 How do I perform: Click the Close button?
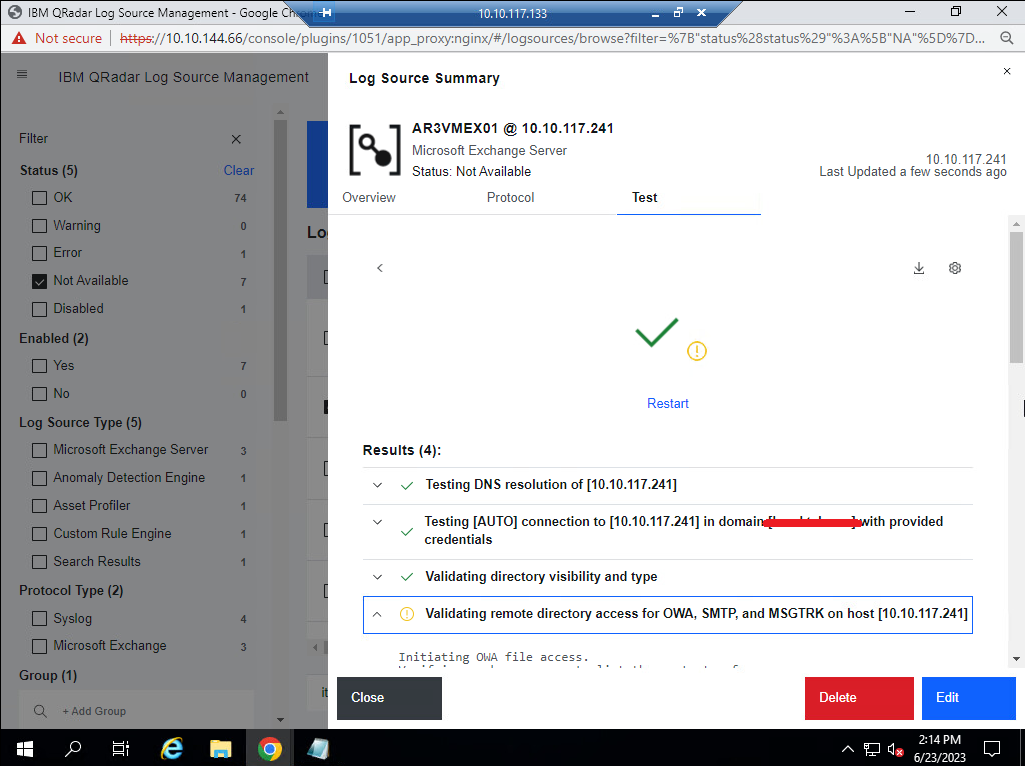coord(389,698)
